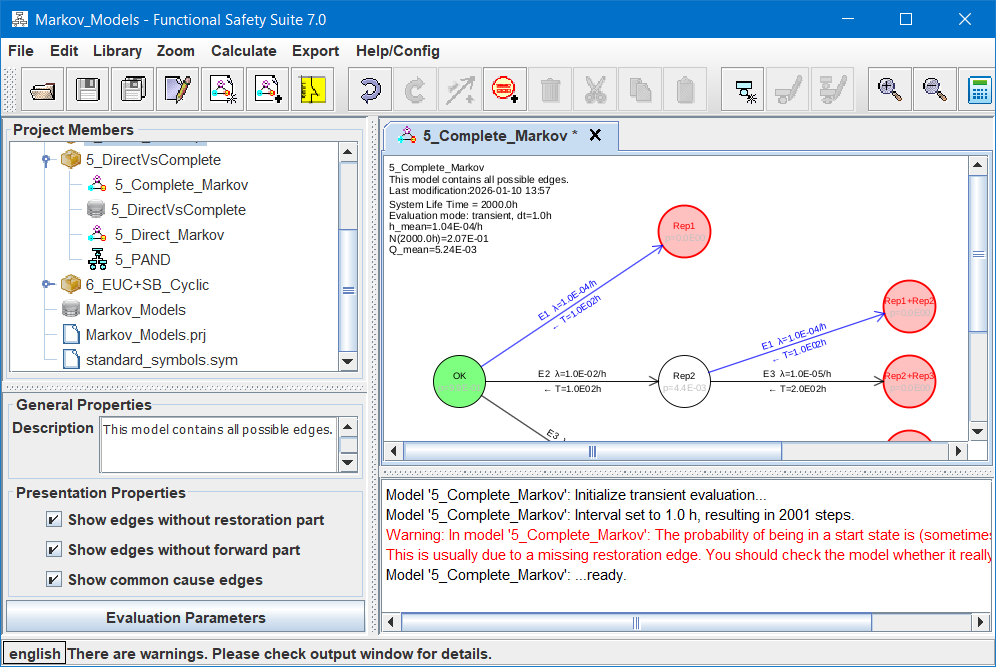Viewport: 996px width, 667px height.
Task: Toggle Show edges without forward part
Action: [x=54, y=550]
